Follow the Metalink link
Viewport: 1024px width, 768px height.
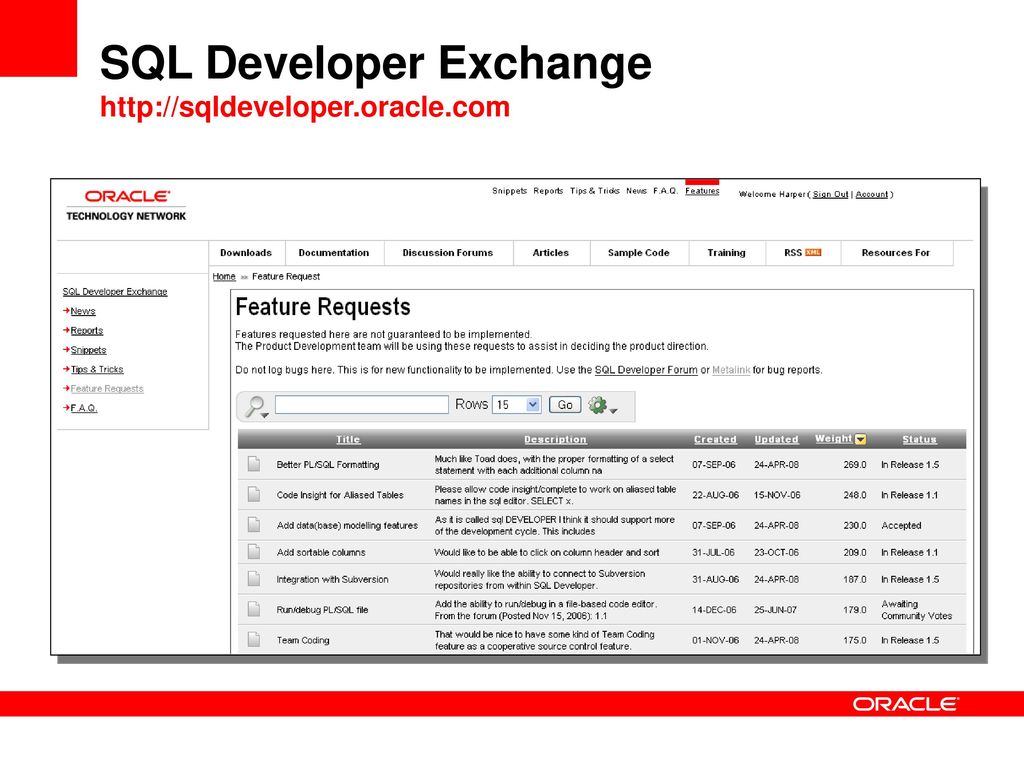point(731,370)
